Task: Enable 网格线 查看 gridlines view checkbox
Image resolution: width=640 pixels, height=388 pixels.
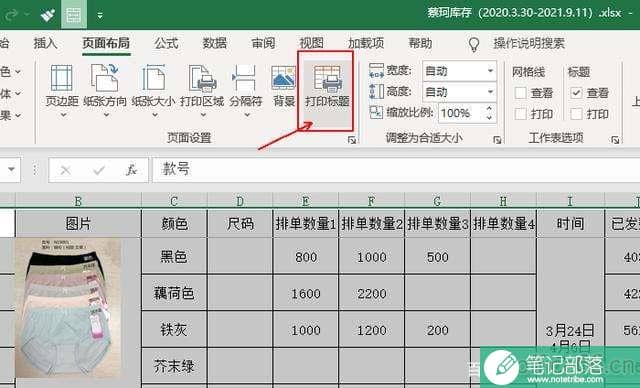Action: (x=520, y=93)
